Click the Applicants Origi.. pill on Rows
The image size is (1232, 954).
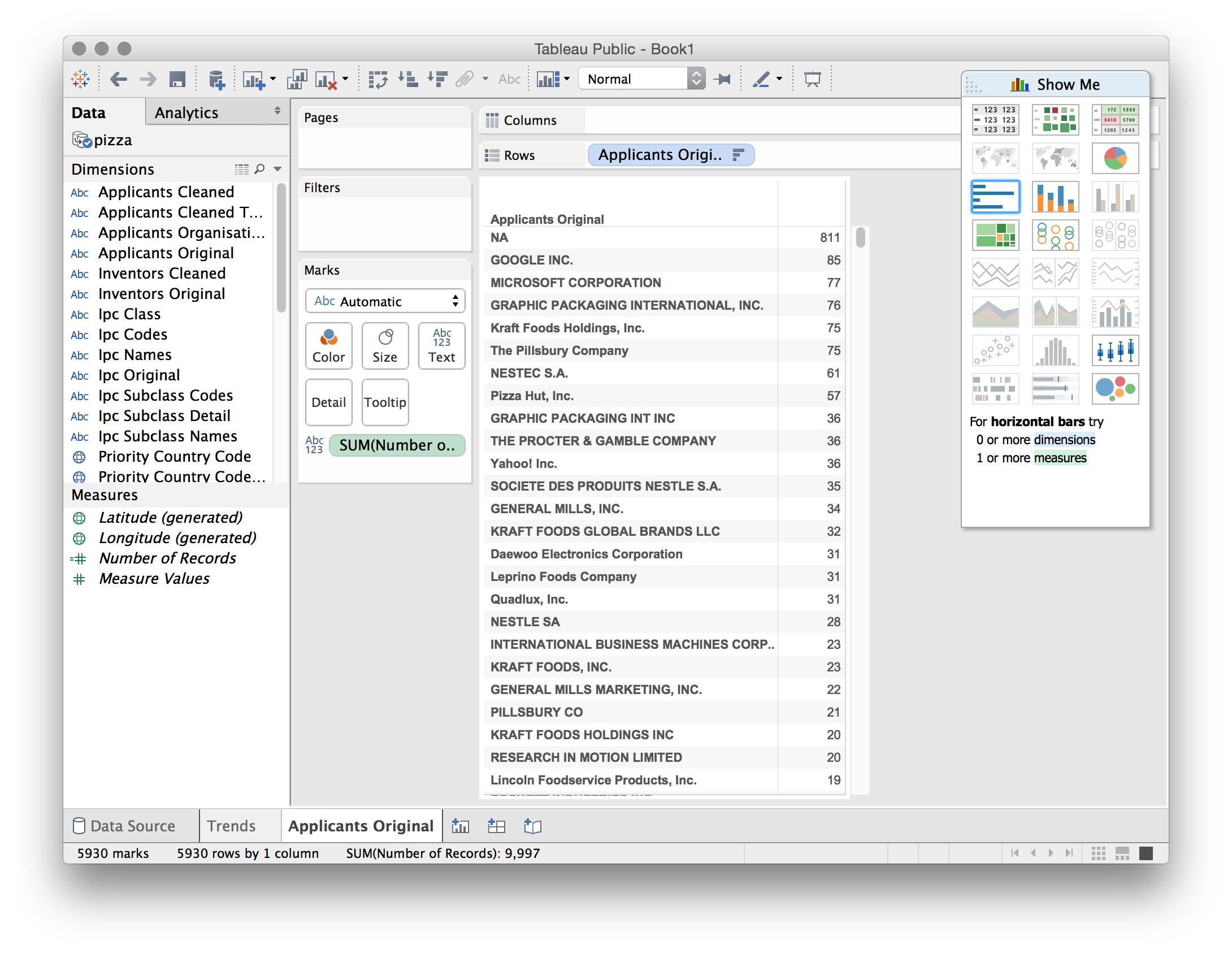point(671,155)
